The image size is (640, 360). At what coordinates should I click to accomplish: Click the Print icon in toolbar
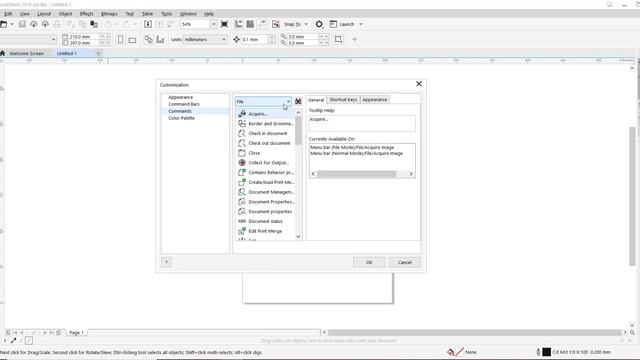pyautogui.click(x=57, y=24)
